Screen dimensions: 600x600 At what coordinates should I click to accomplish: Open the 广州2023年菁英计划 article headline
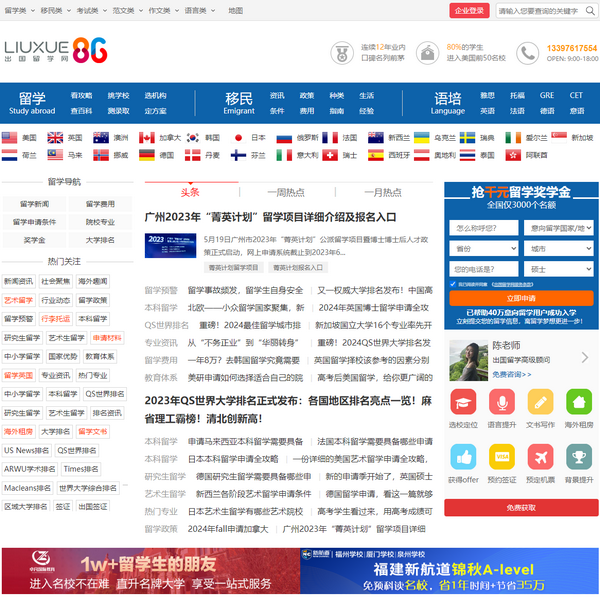click(270, 216)
